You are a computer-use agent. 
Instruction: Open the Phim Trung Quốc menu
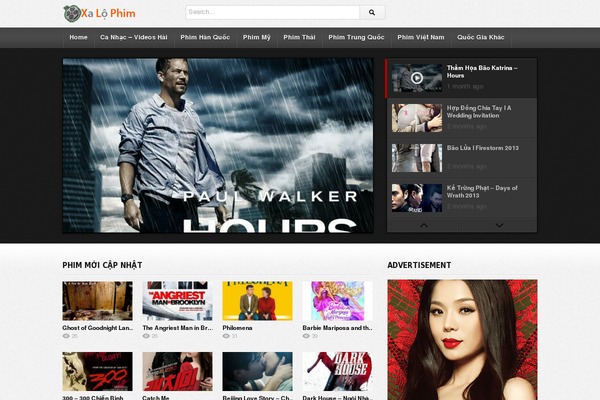pyautogui.click(x=356, y=38)
